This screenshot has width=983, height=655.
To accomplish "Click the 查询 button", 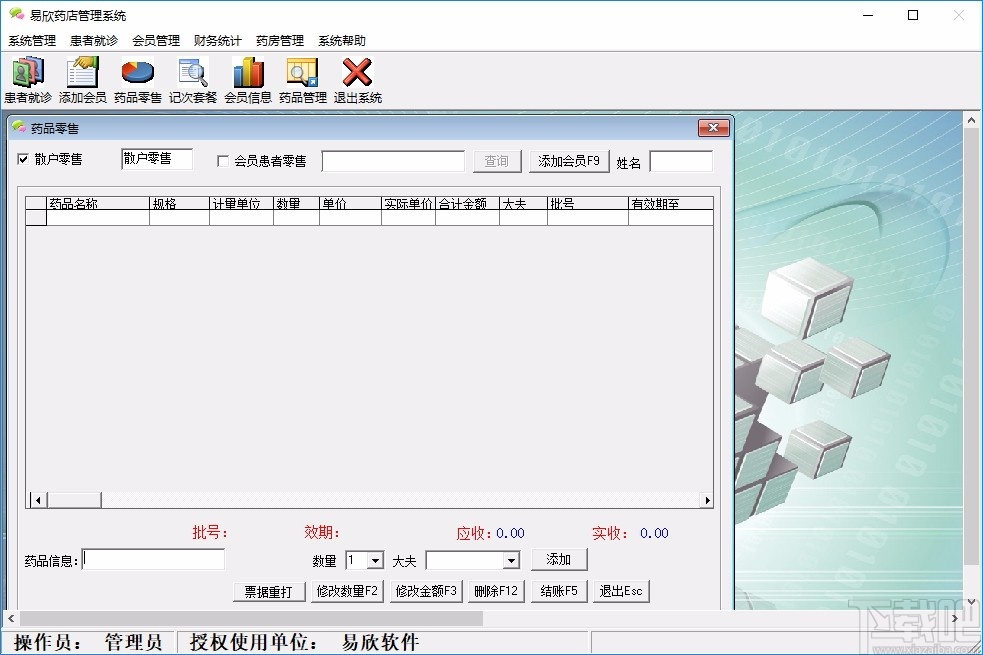I will click(x=495, y=161).
